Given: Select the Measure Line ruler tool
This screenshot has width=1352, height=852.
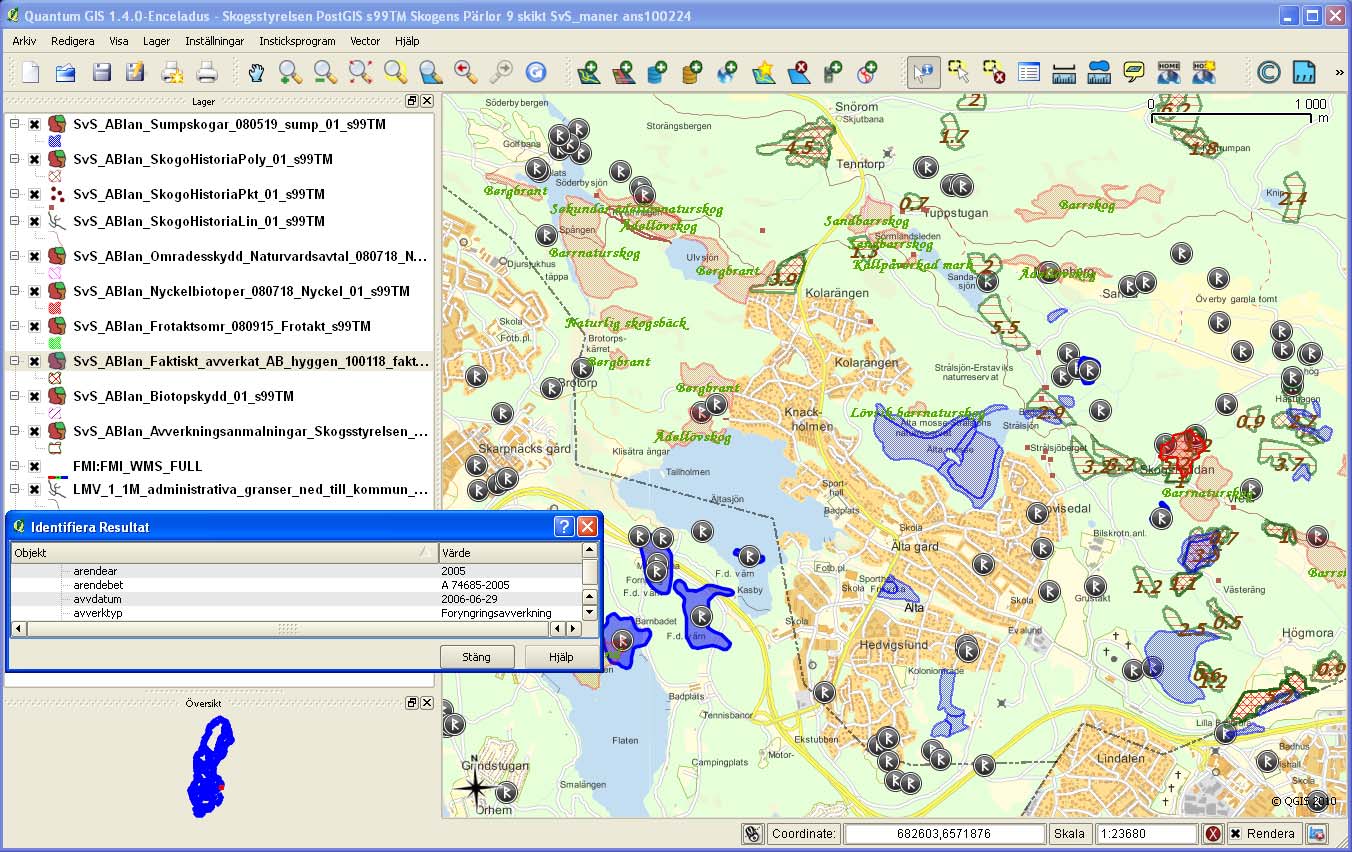Looking at the screenshot, I should (x=1064, y=72).
